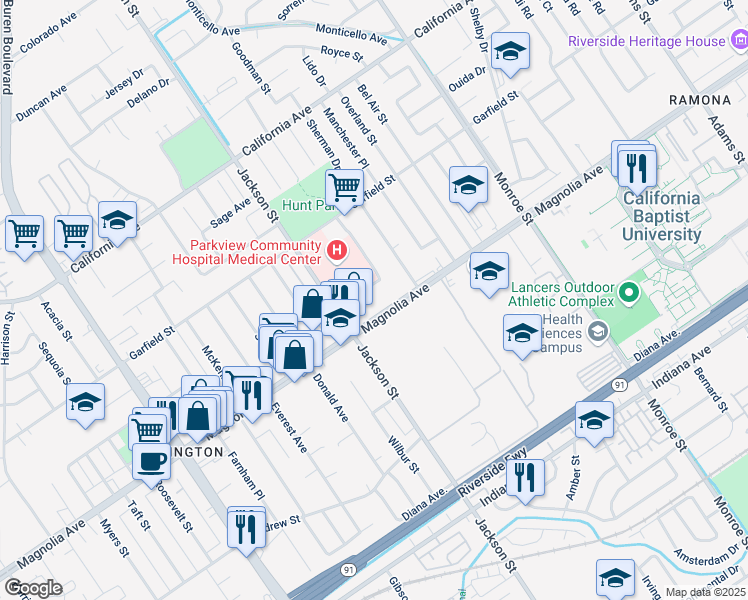The height and width of the screenshot is (600, 748).
Task: Click the Everest Ave label
Action: point(289,428)
